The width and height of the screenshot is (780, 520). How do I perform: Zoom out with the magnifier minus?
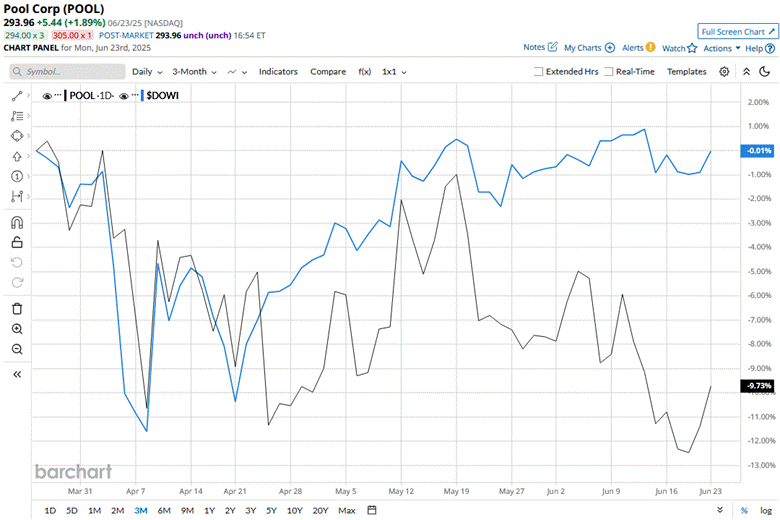point(17,349)
